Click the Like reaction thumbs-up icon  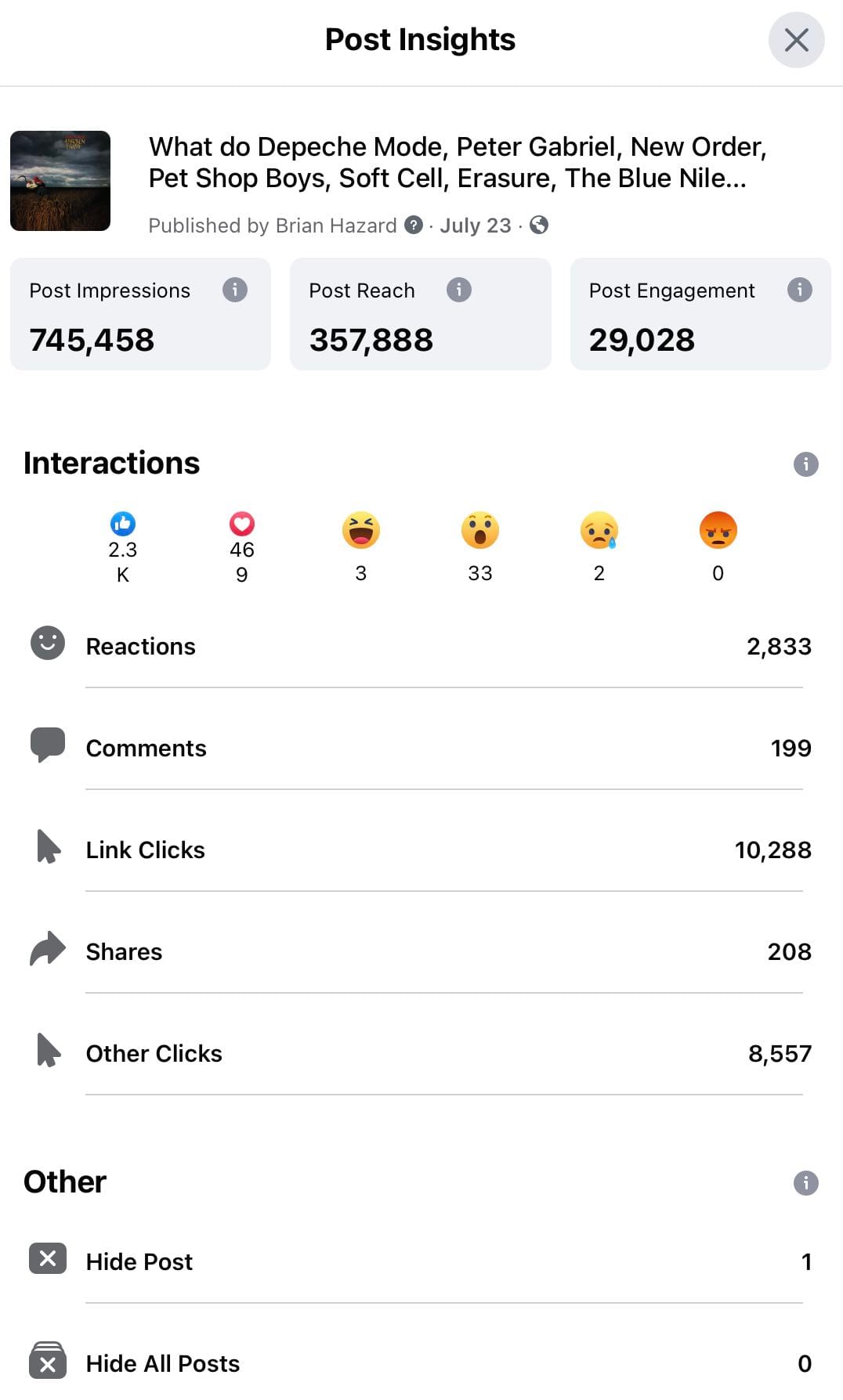coord(123,523)
